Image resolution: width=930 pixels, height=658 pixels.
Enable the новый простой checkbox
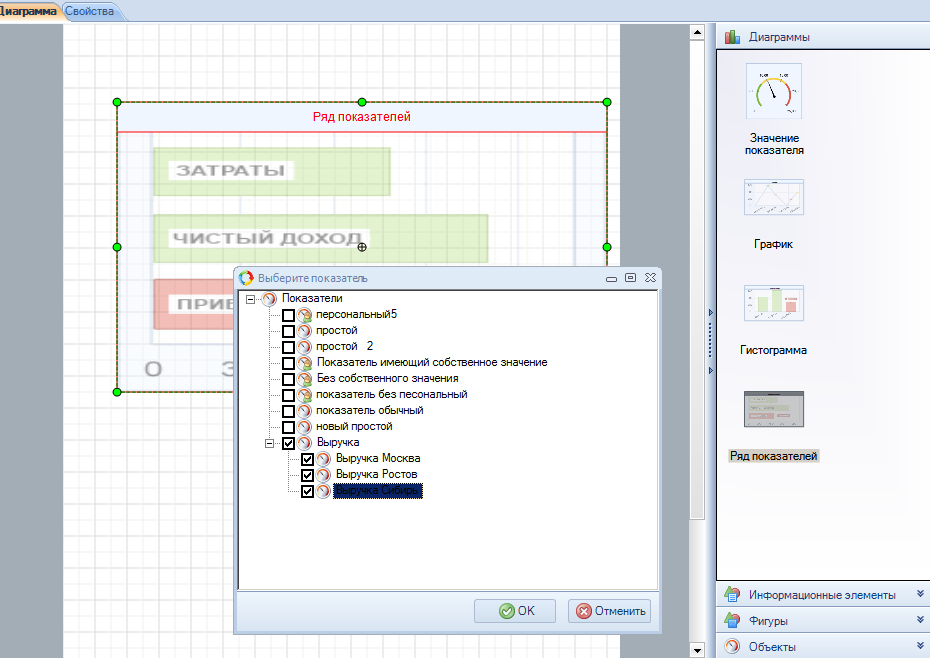tap(289, 427)
